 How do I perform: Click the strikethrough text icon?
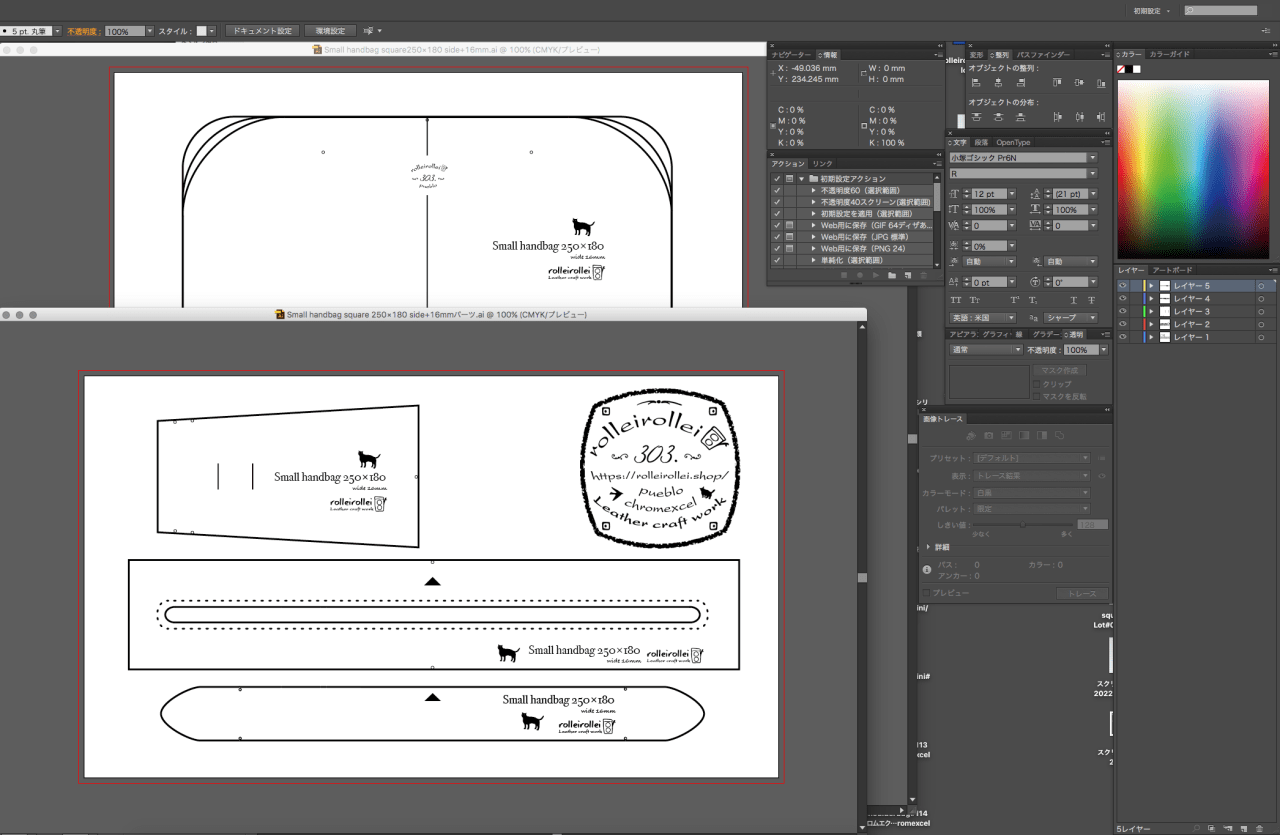[1090, 300]
